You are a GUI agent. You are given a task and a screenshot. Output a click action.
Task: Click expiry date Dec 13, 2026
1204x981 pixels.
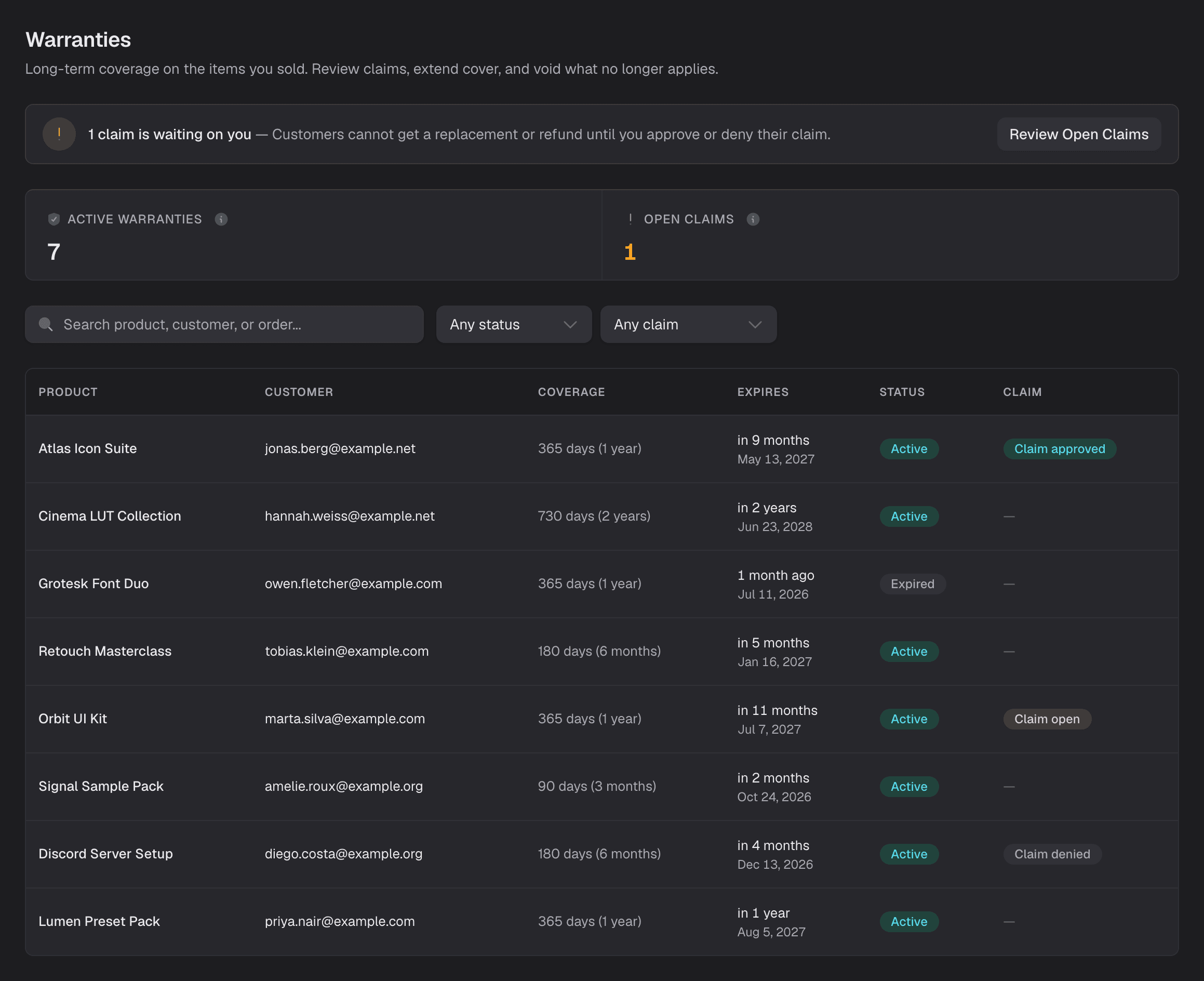tap(775, 865)
